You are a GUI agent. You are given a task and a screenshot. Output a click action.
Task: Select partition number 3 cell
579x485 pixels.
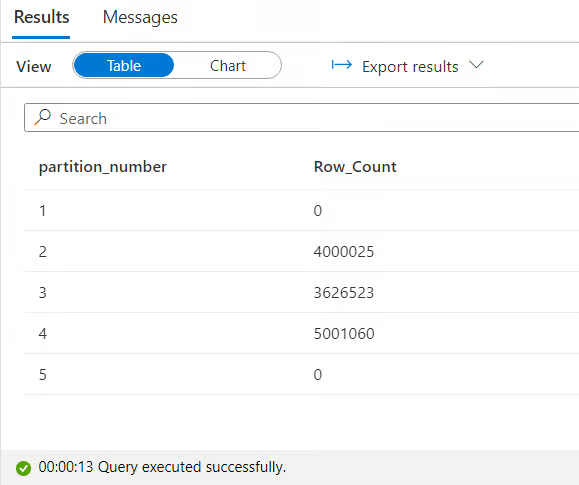click(43, 293)
